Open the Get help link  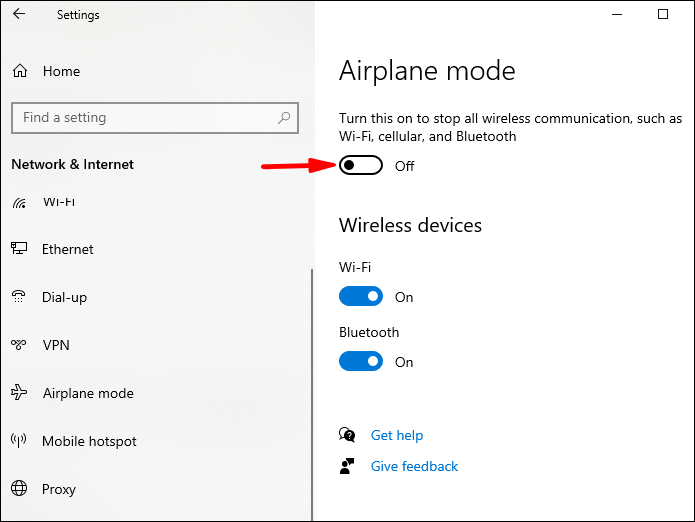pos(397,435)
